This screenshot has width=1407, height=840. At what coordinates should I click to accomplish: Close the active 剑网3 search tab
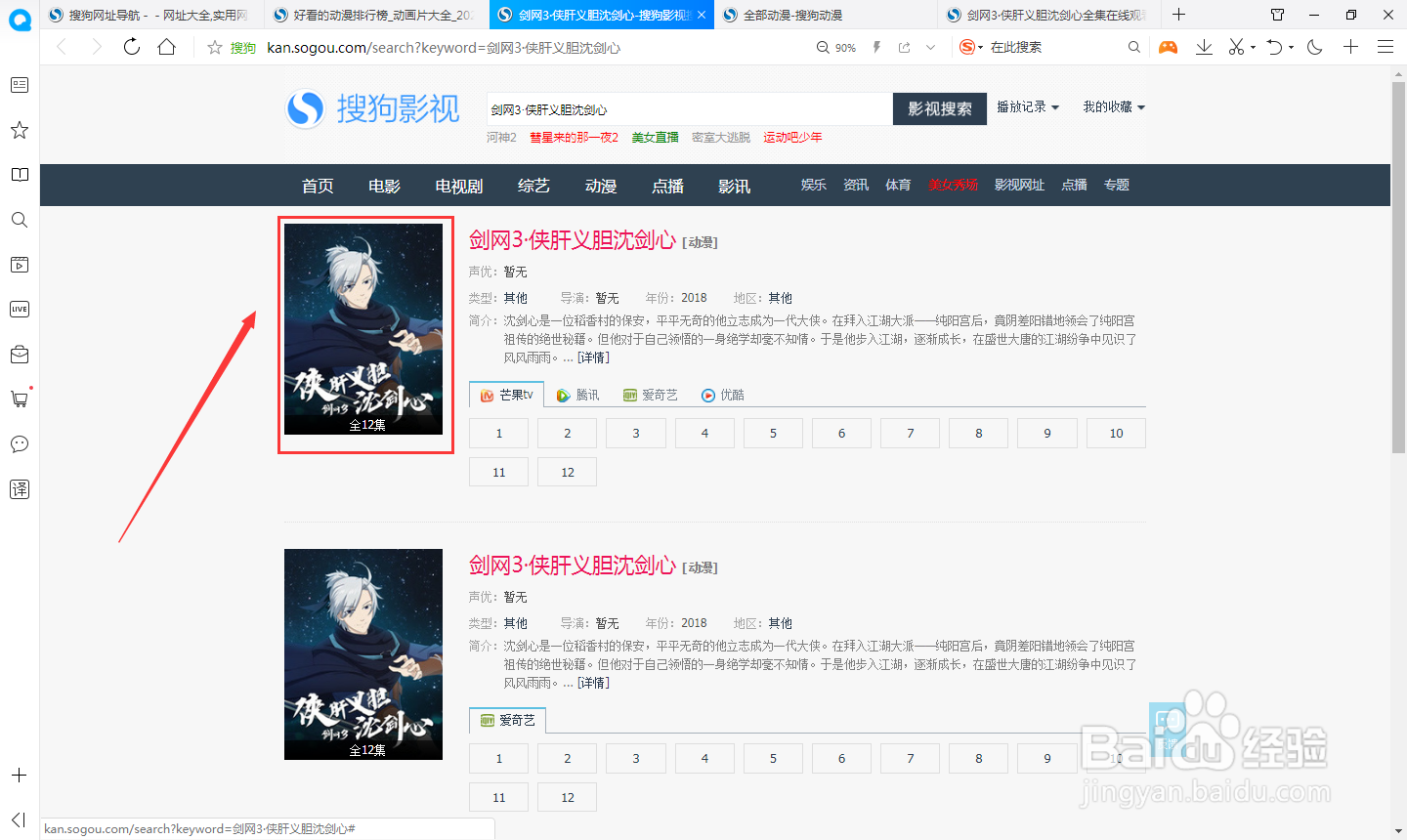click(702, 15)
